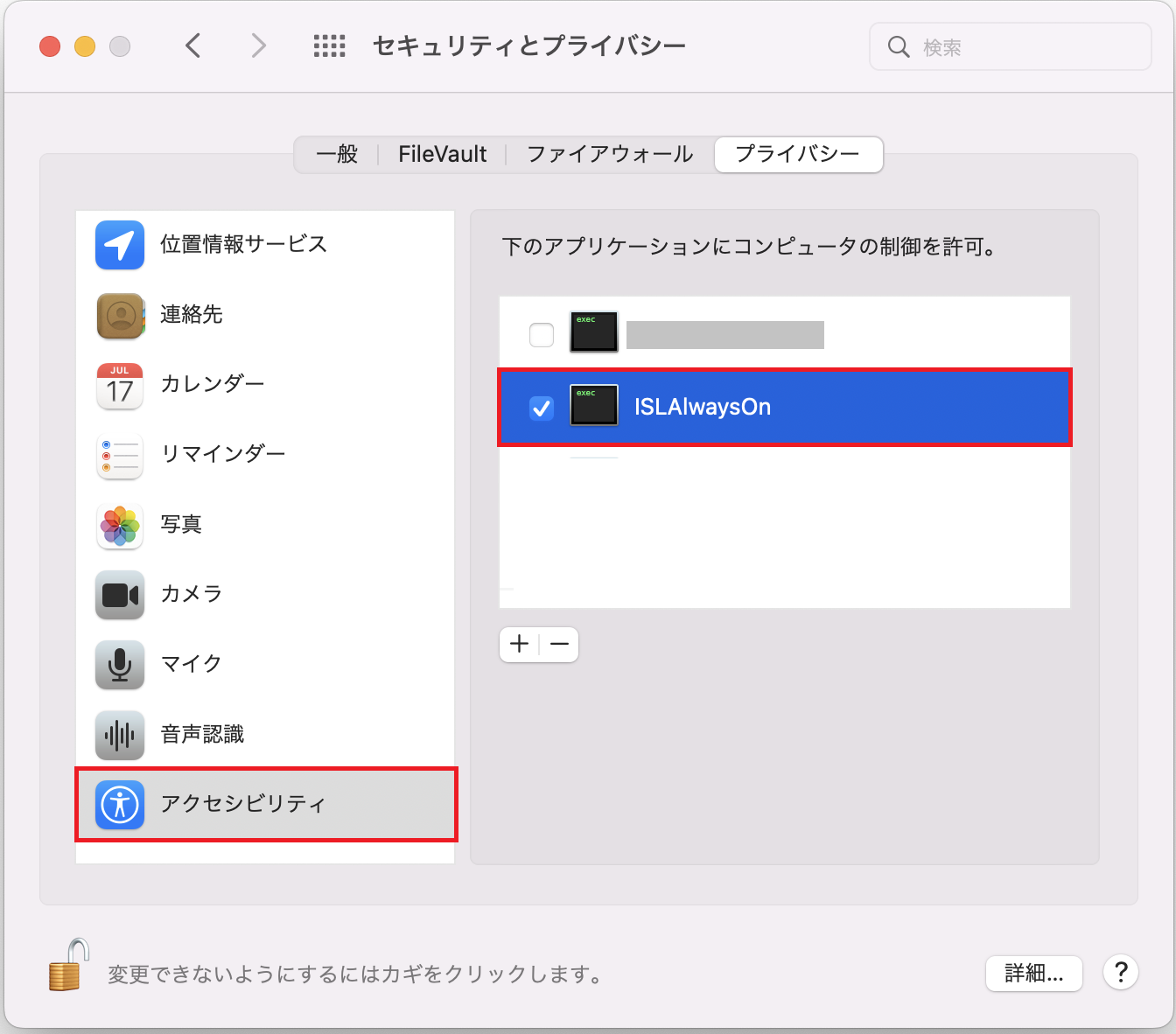Click the Location Services arrow icon

tap(120, 245)
